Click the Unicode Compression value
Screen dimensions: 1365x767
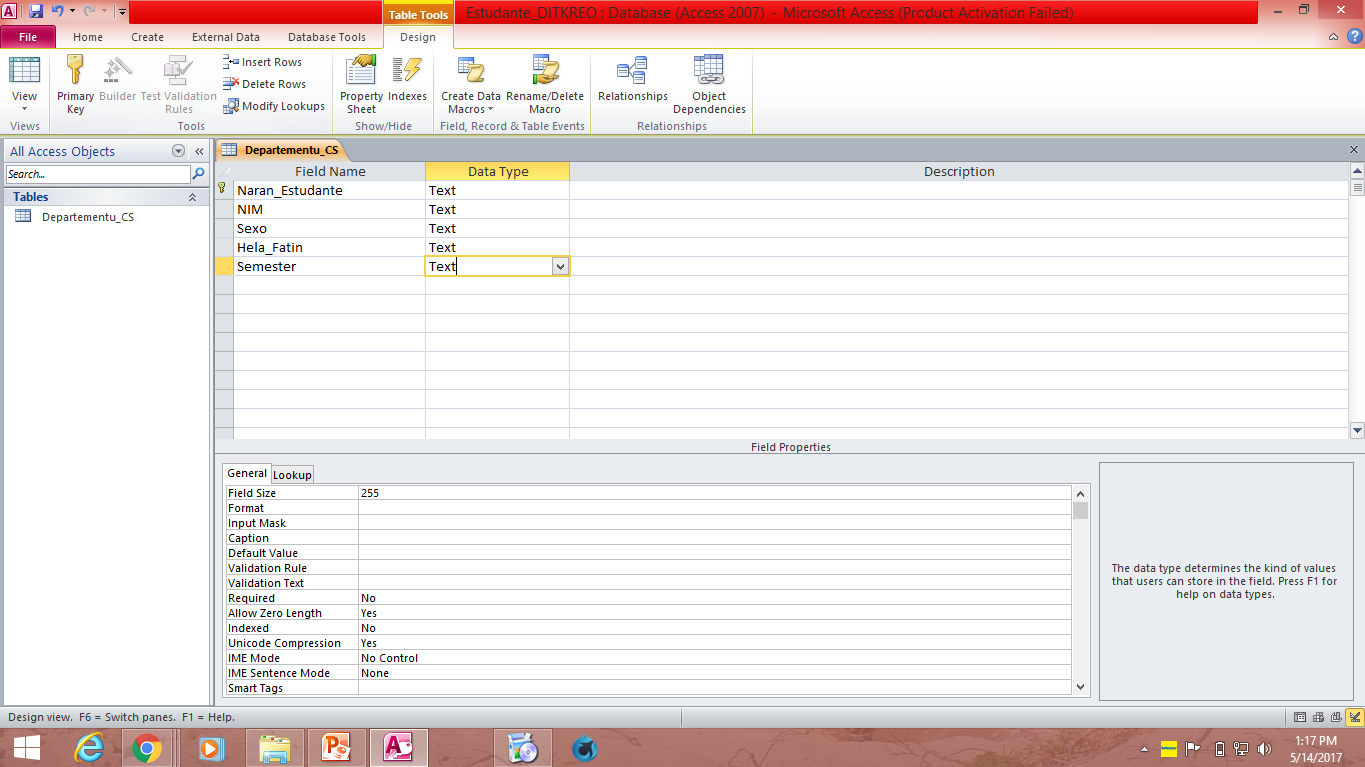point(714,643)
